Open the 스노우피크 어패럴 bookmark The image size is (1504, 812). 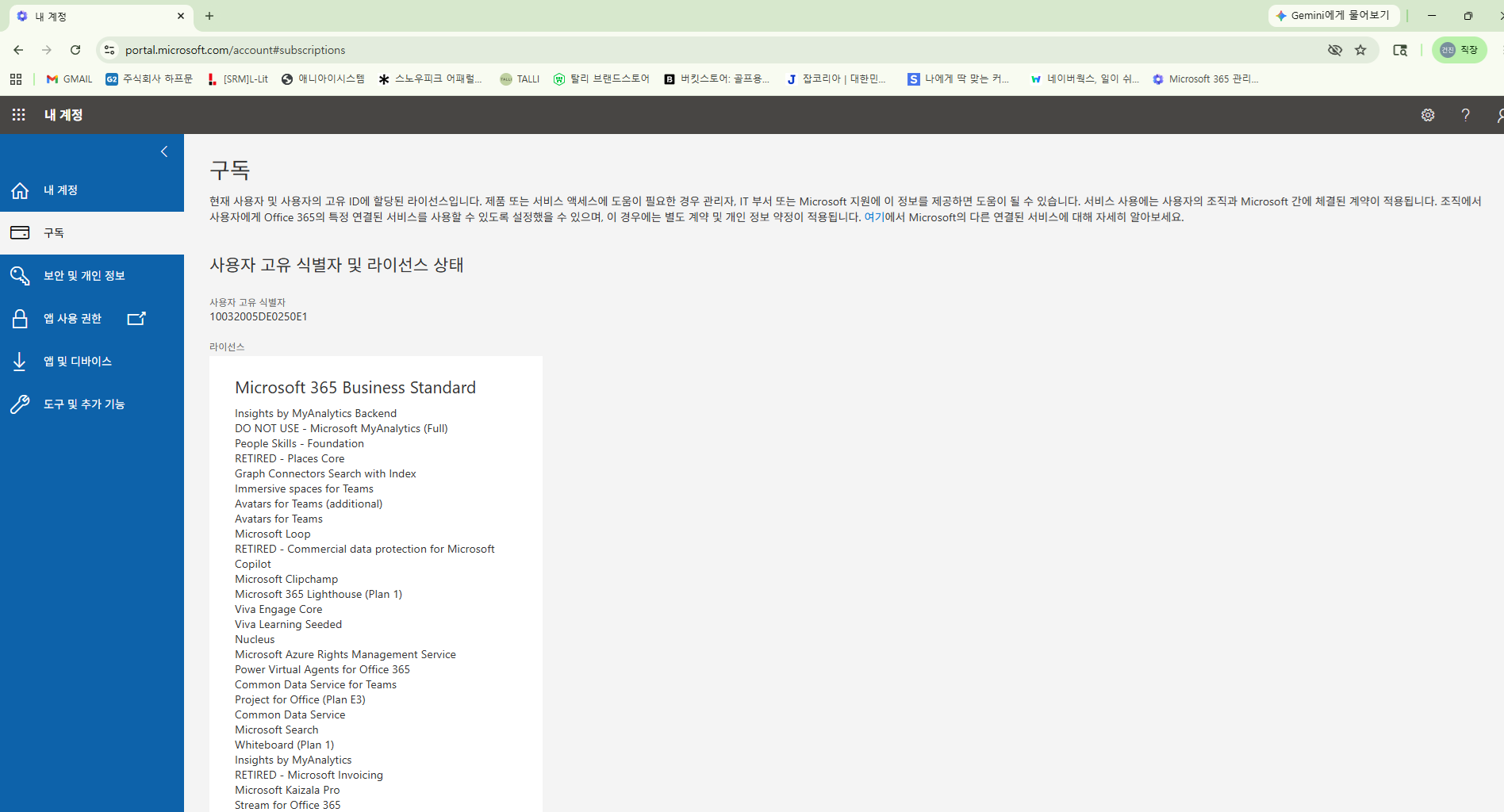point(431,79)
